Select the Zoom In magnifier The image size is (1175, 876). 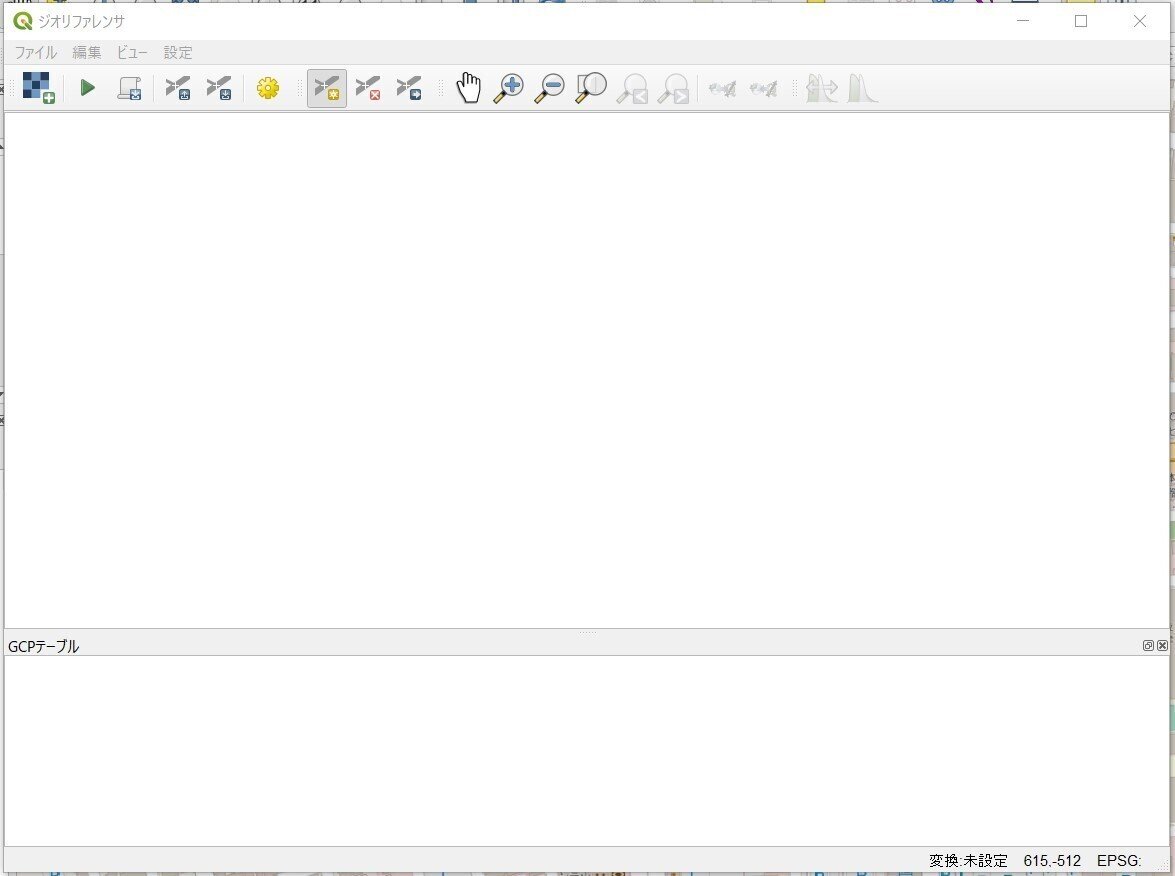pos(508,88)
